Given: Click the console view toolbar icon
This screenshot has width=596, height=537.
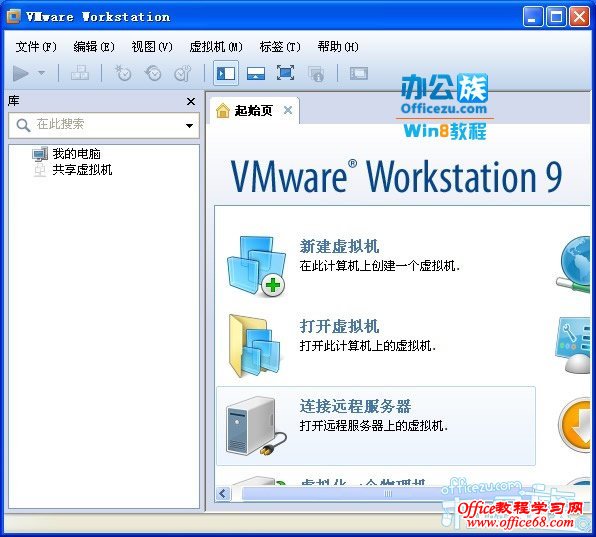Looking at the screenshot, I should pos(359,73).
